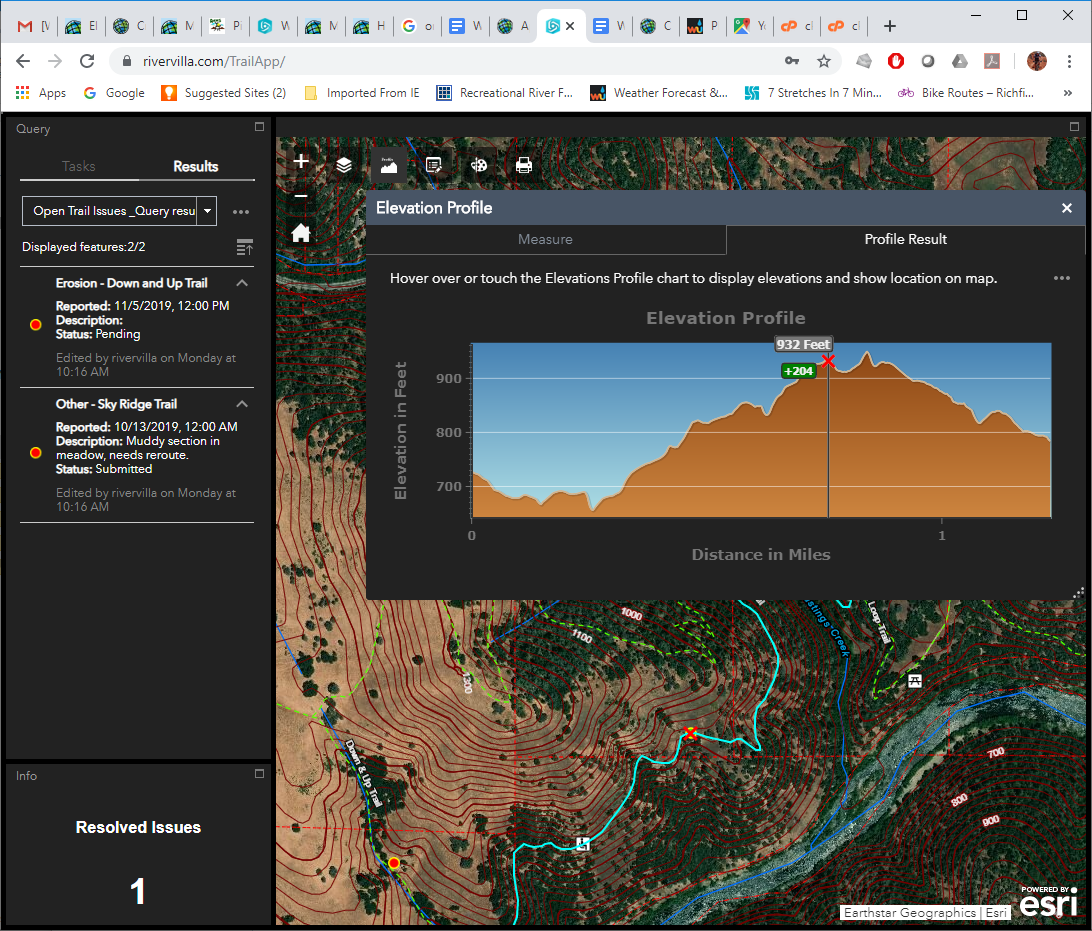Screen dimensions: 1092x931
Task: Zoom out using the minus button
Action: pyautogui.click(x=300, y=197)
